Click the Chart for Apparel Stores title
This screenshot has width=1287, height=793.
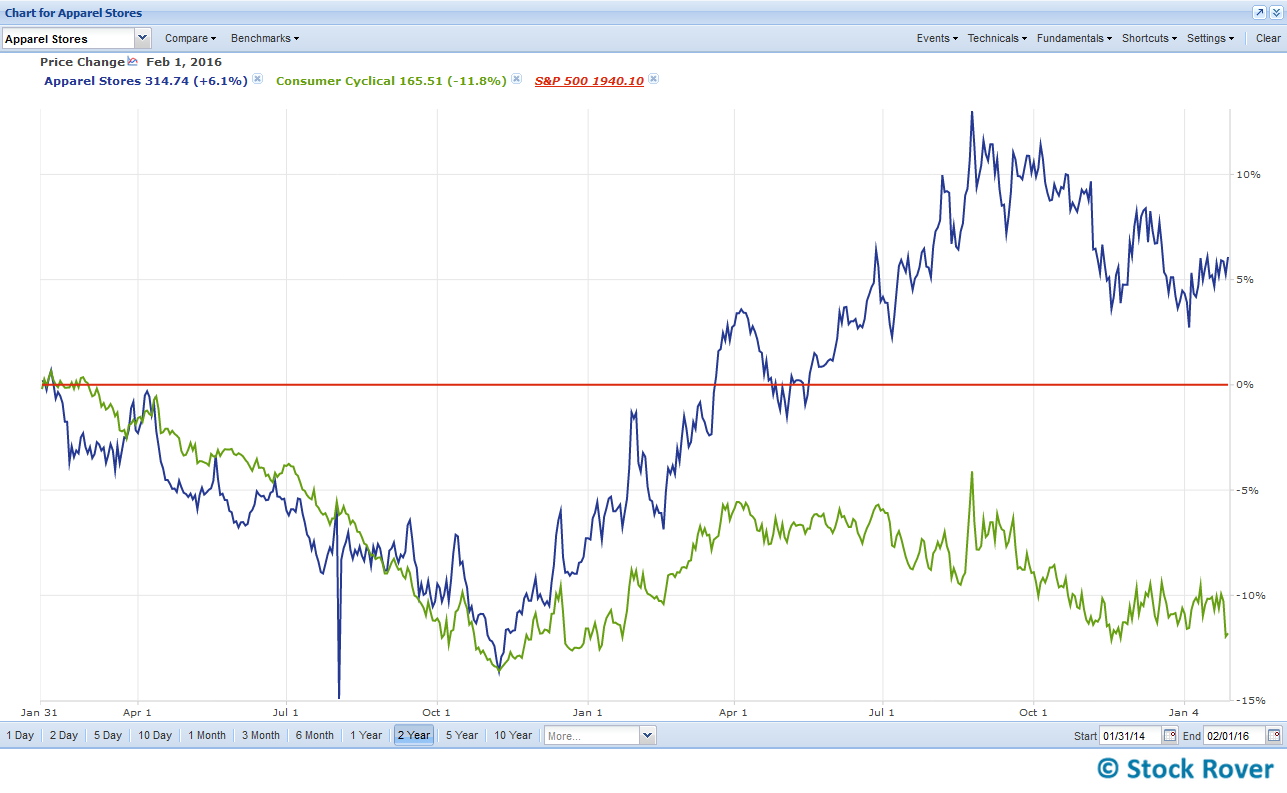73,13
